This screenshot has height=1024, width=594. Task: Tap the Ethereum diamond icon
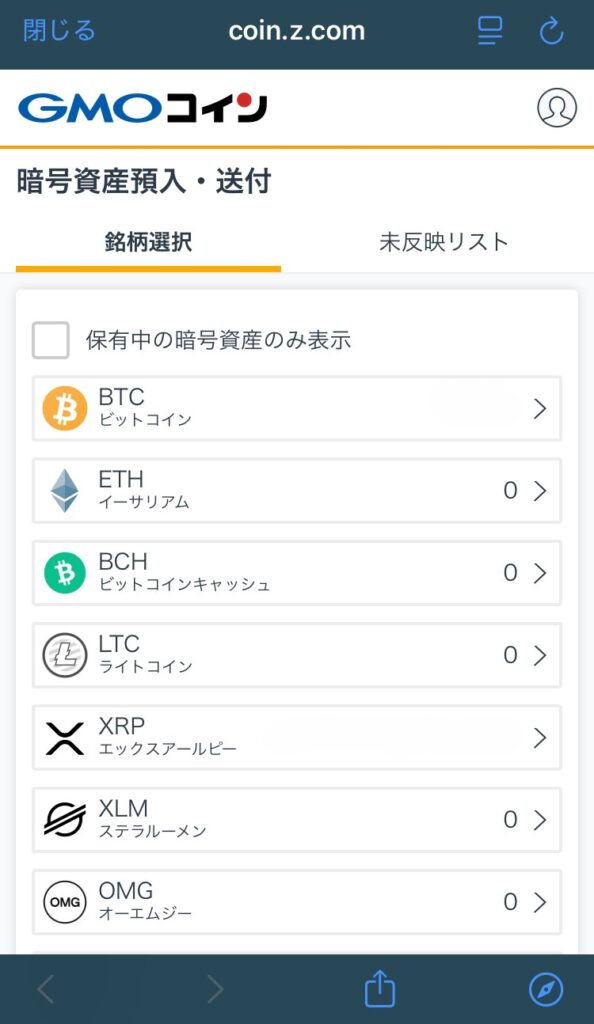(65, 490)
